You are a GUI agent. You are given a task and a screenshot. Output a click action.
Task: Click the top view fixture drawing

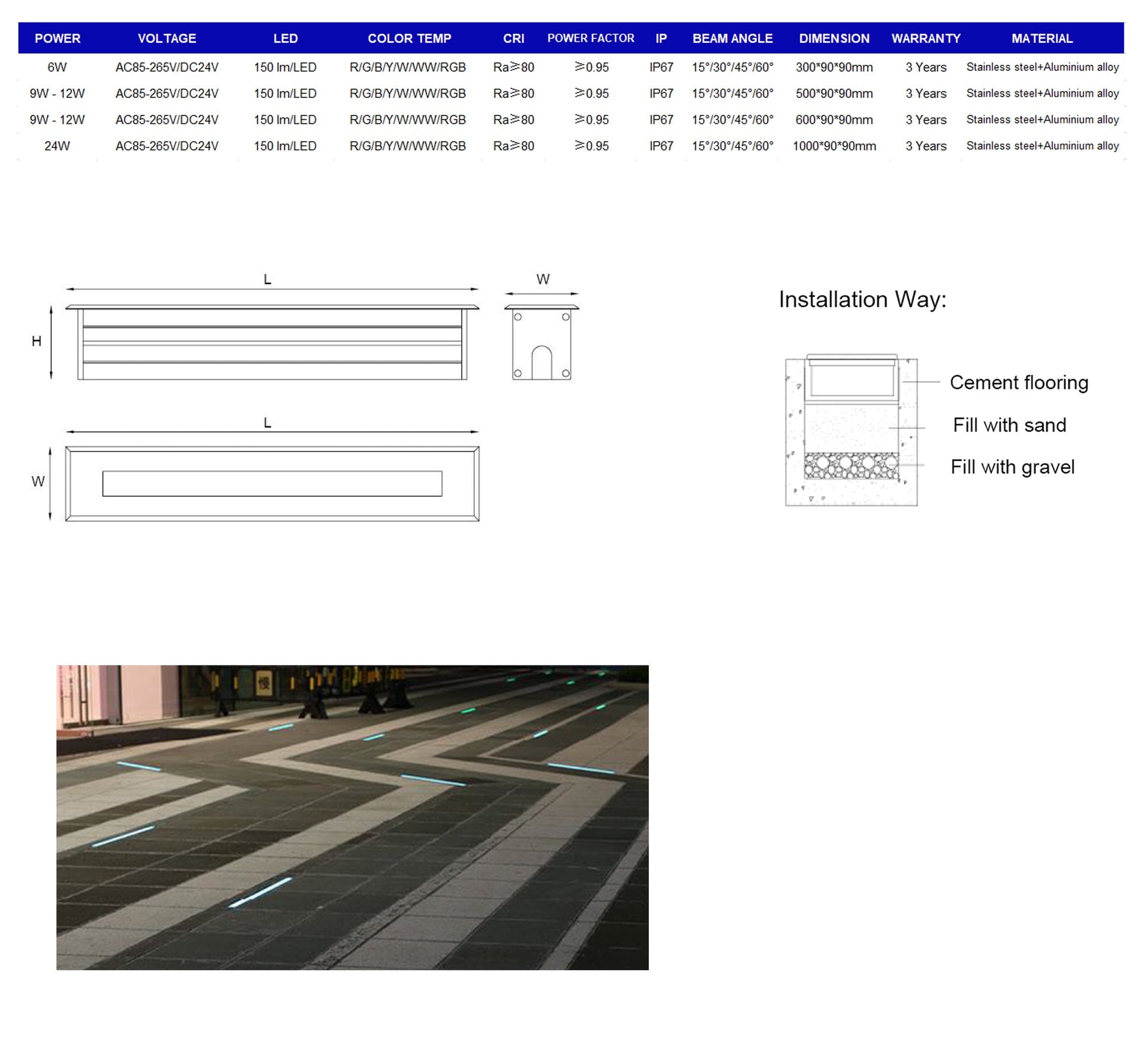tap(272, 484)
